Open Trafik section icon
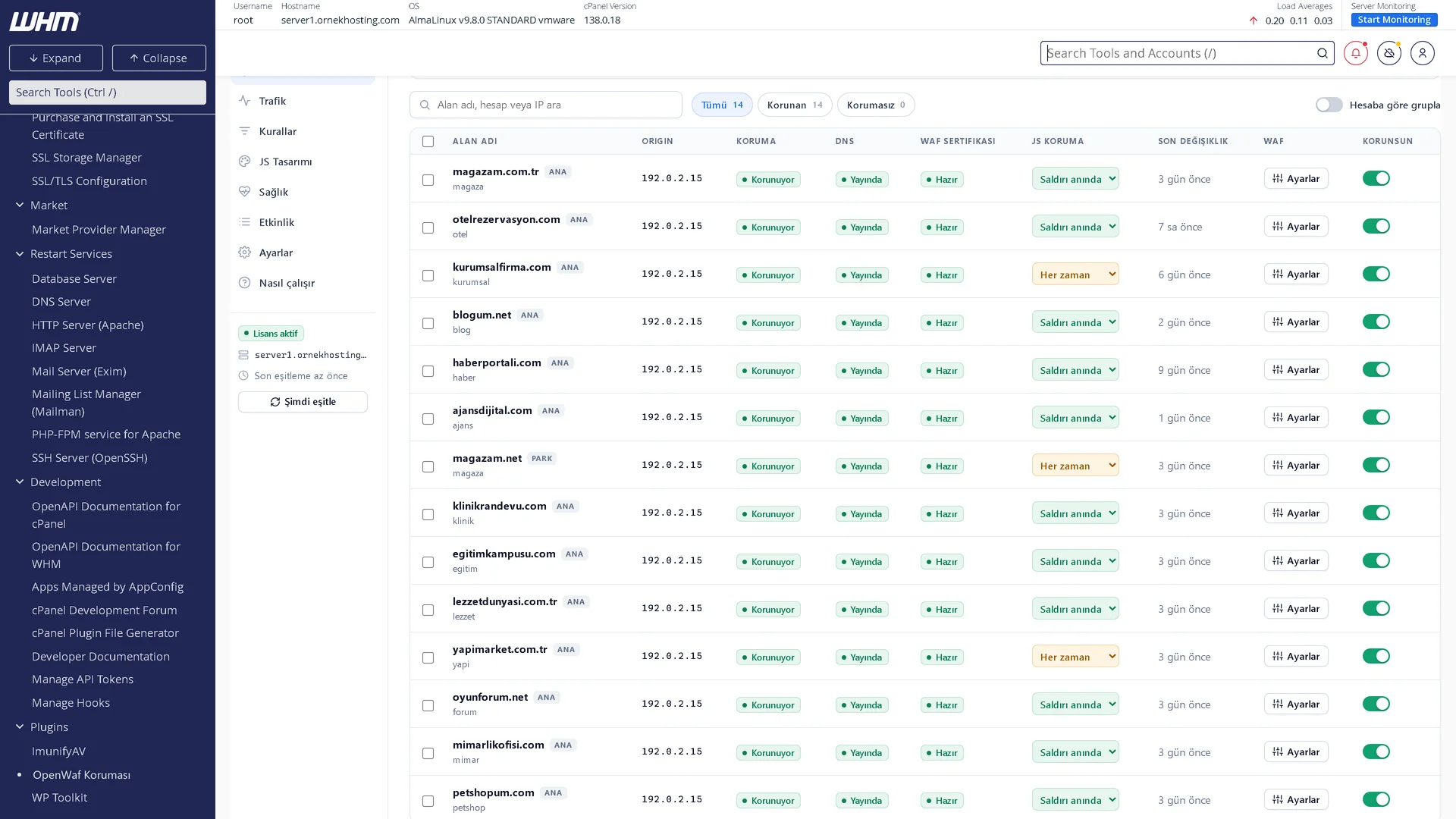Screen dimensions: 1456x819 244,101
